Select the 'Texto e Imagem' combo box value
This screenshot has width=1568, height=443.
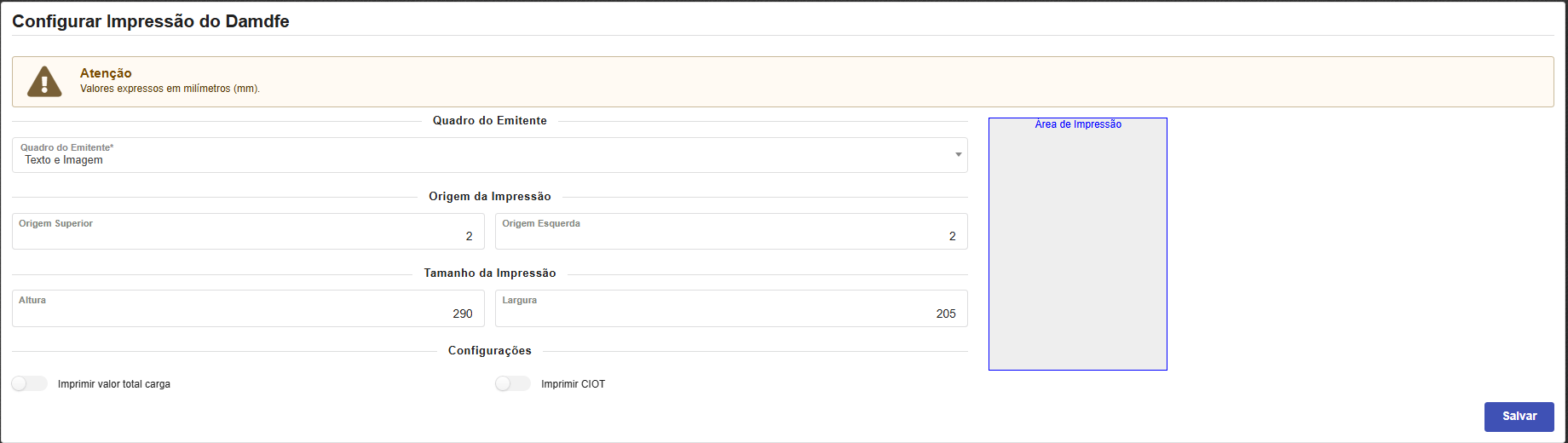click(64, 160)
